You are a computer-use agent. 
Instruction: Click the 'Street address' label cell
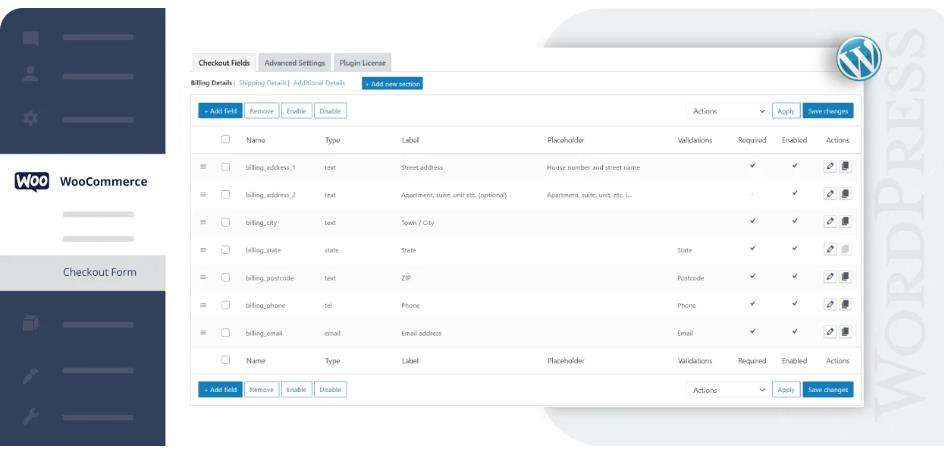pos(421,167)
